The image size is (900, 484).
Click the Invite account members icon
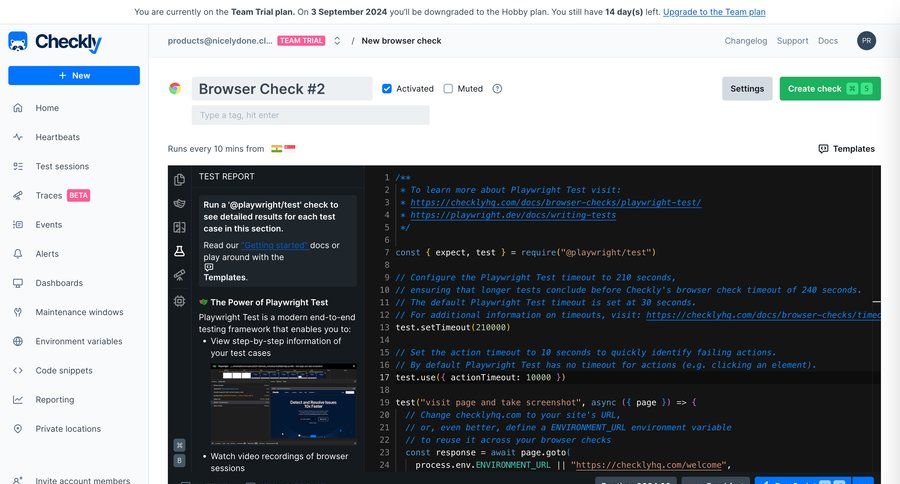coord(18,480)
